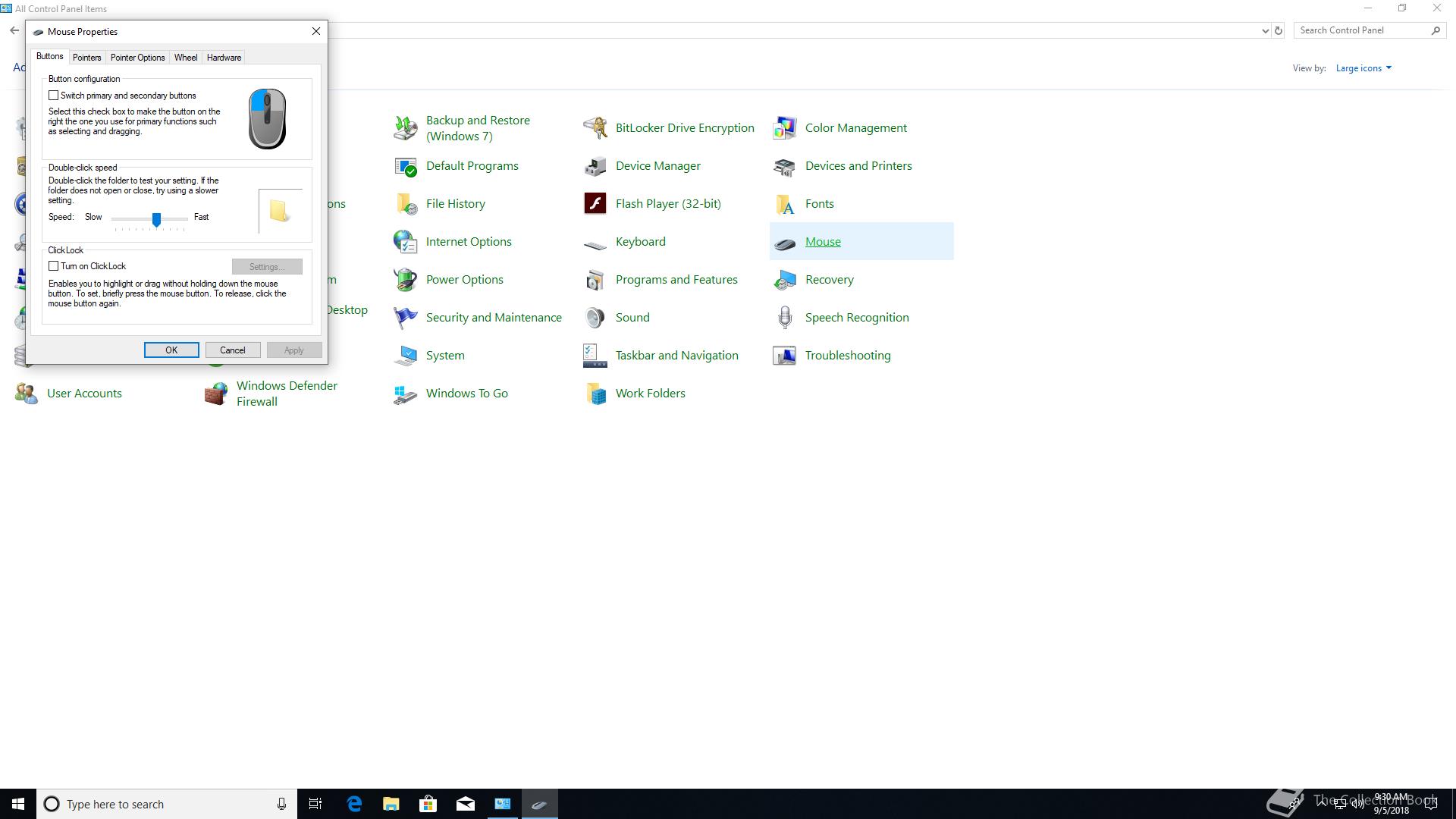Open Flash Player (32-bit) icon
This screenshot has width=1456, height=819.
595,203
